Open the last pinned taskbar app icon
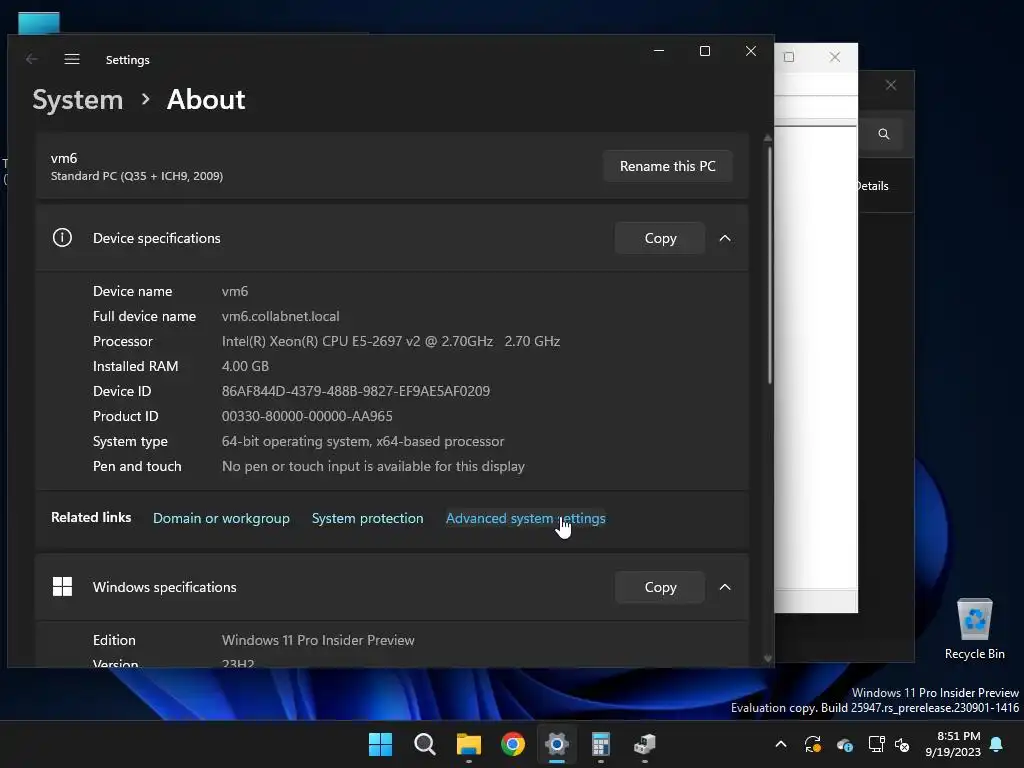 (x=645, y=744)
